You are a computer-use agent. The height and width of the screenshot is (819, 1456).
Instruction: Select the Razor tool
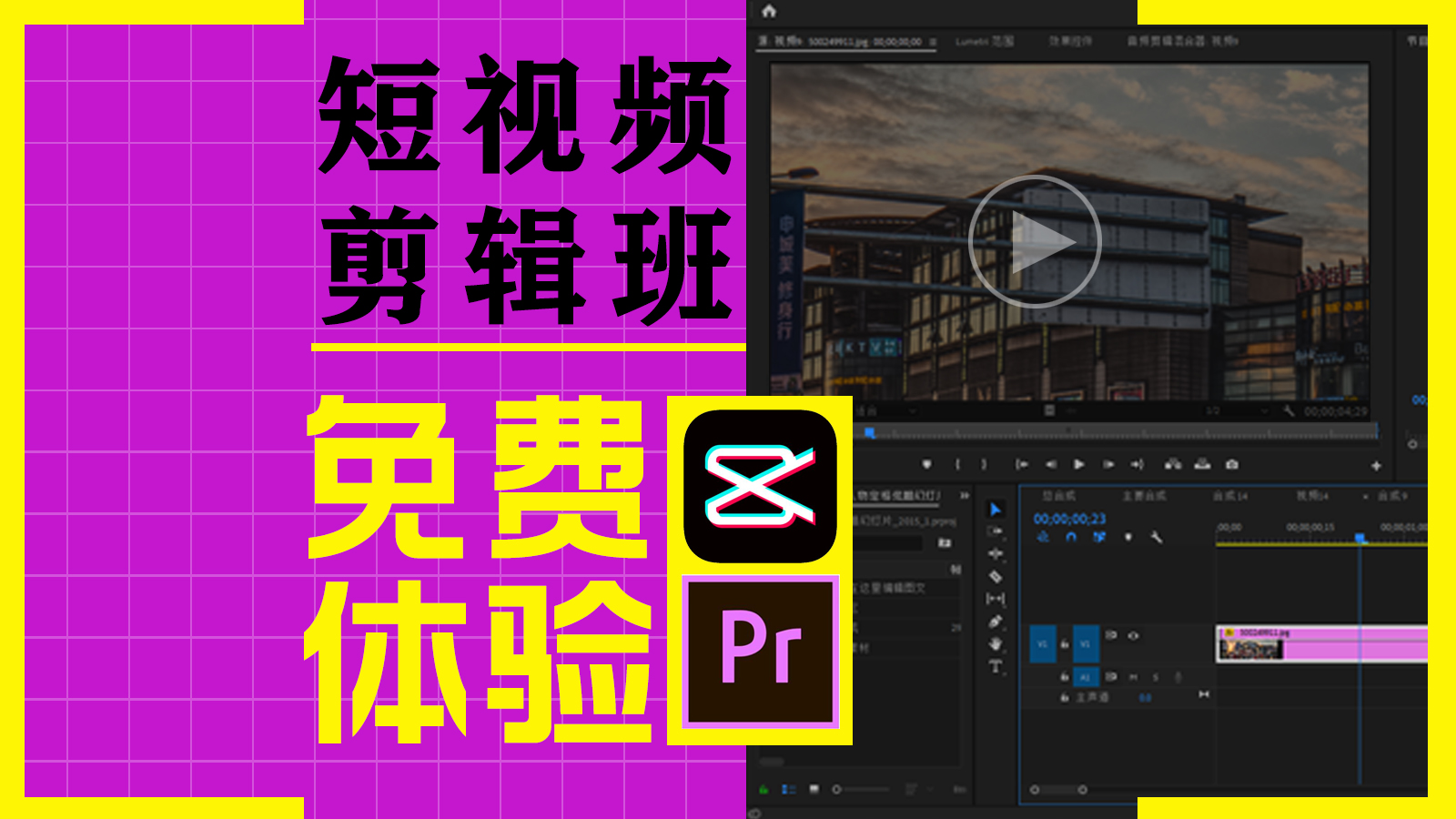click(996, 576)
